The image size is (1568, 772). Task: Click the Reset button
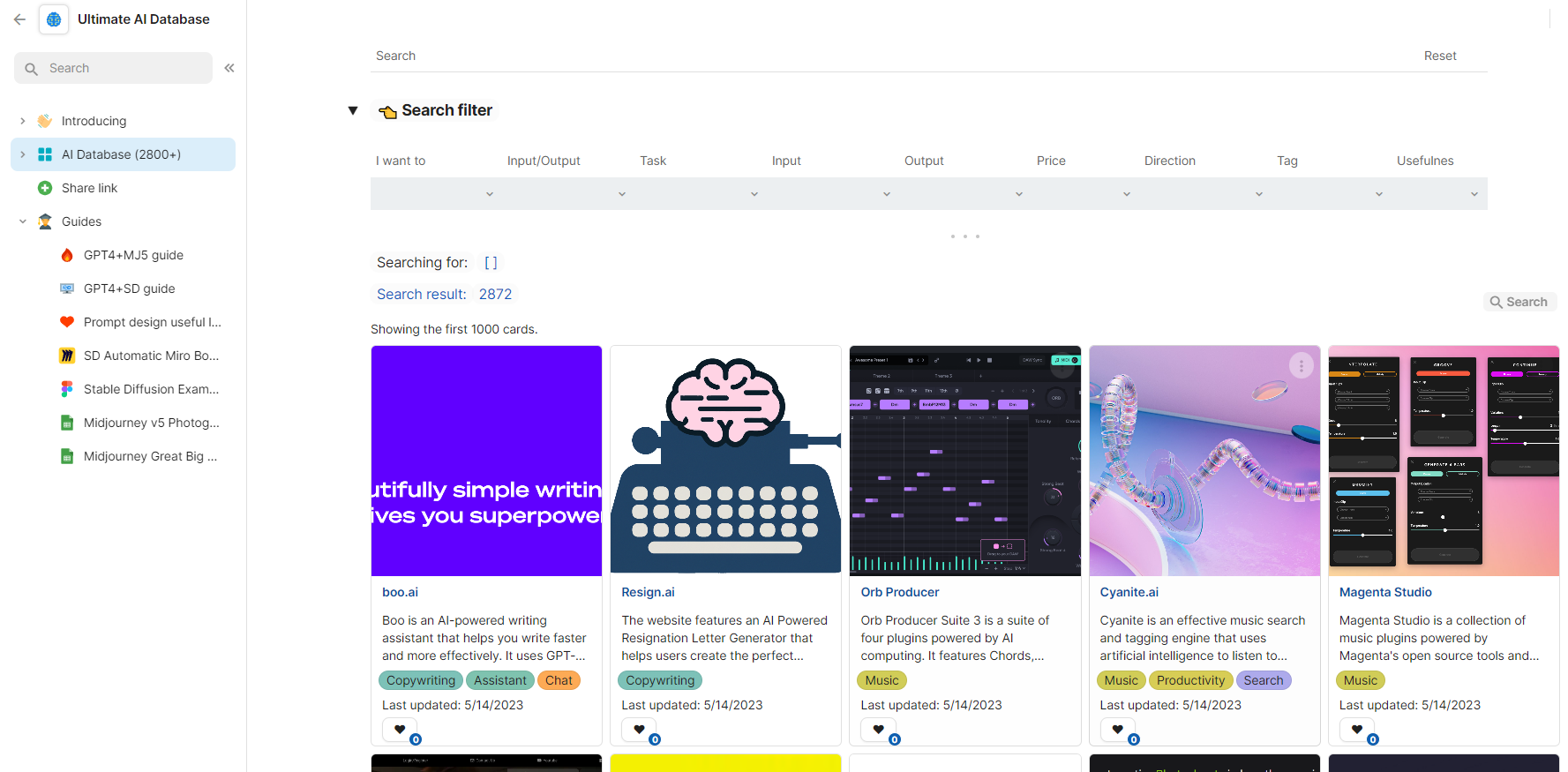(1440, 56)
